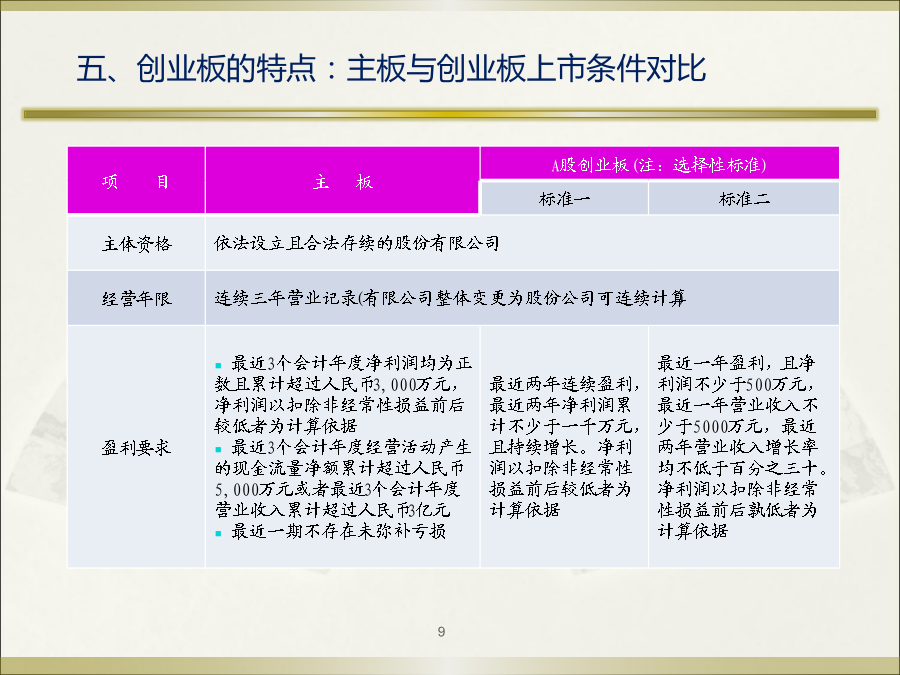Select the slide title about 创业板的特点
Image resolution: width=900 pixels, height=675 pixels.
pos(391,69)
